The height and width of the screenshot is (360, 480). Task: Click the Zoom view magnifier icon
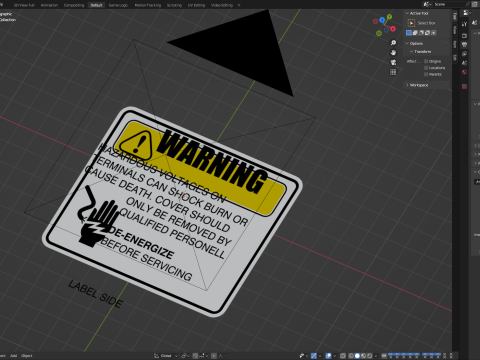393,43
